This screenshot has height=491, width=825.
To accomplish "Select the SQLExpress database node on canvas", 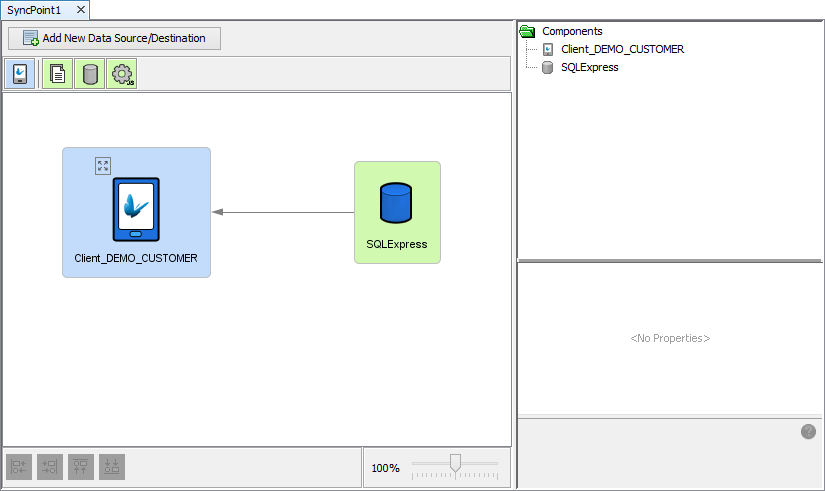I will pyautogui.click(x=397, y=212).
